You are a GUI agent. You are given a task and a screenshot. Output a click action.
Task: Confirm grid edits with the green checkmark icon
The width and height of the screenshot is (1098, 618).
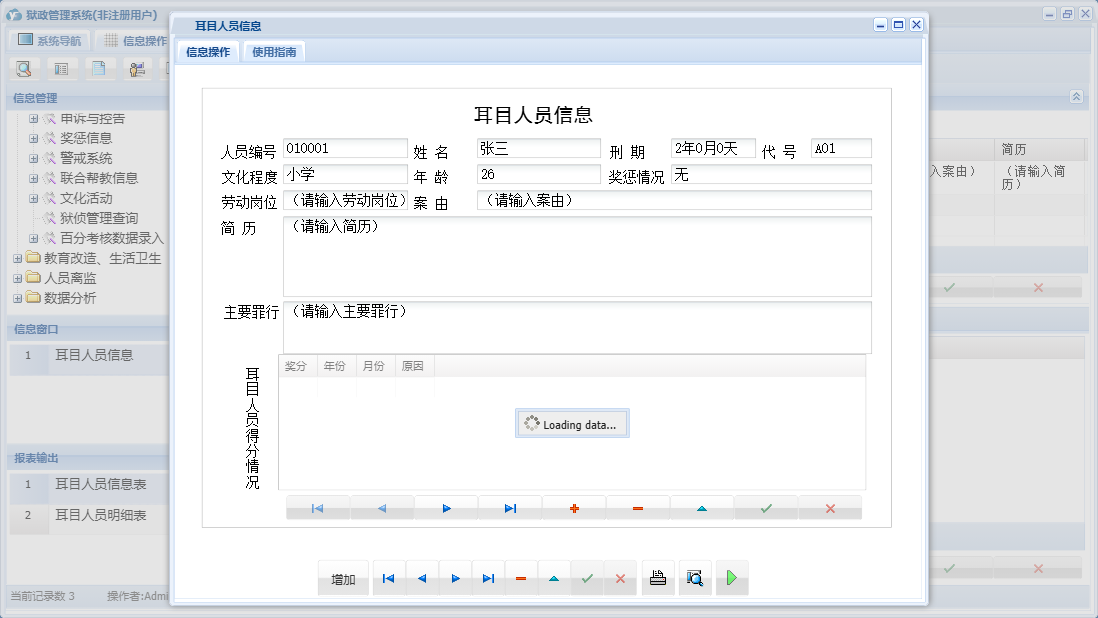tap(765, 508)
